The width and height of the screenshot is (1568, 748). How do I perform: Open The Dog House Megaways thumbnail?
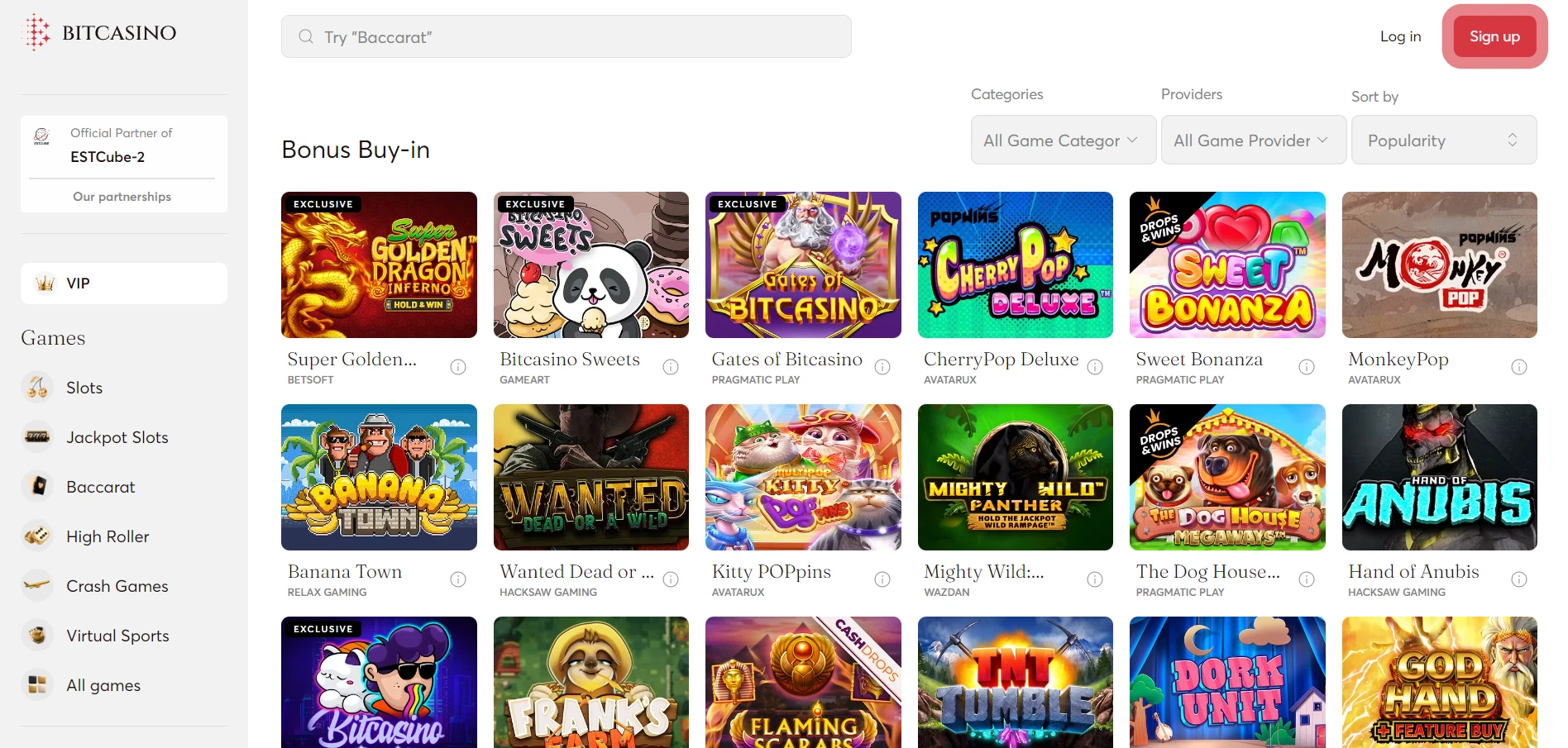click(x=1227, y=478)
